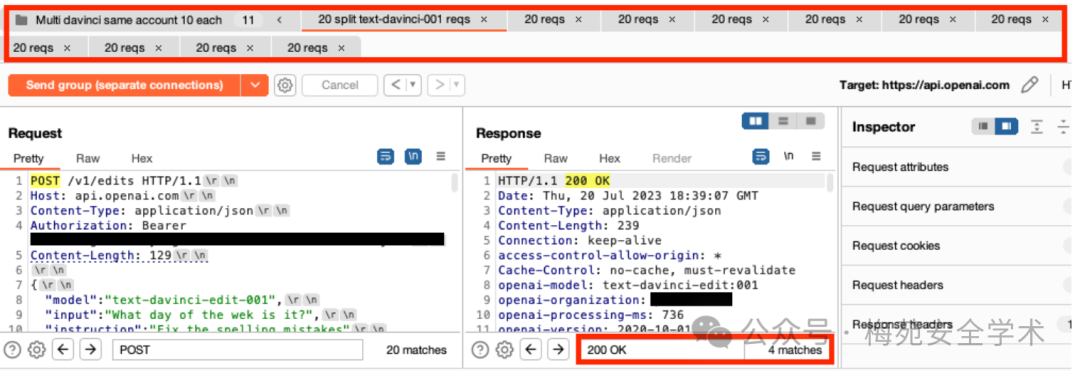
Task: Jump to previous 200 OK search match
Action: pyautogui.click(x=530, y=350)
